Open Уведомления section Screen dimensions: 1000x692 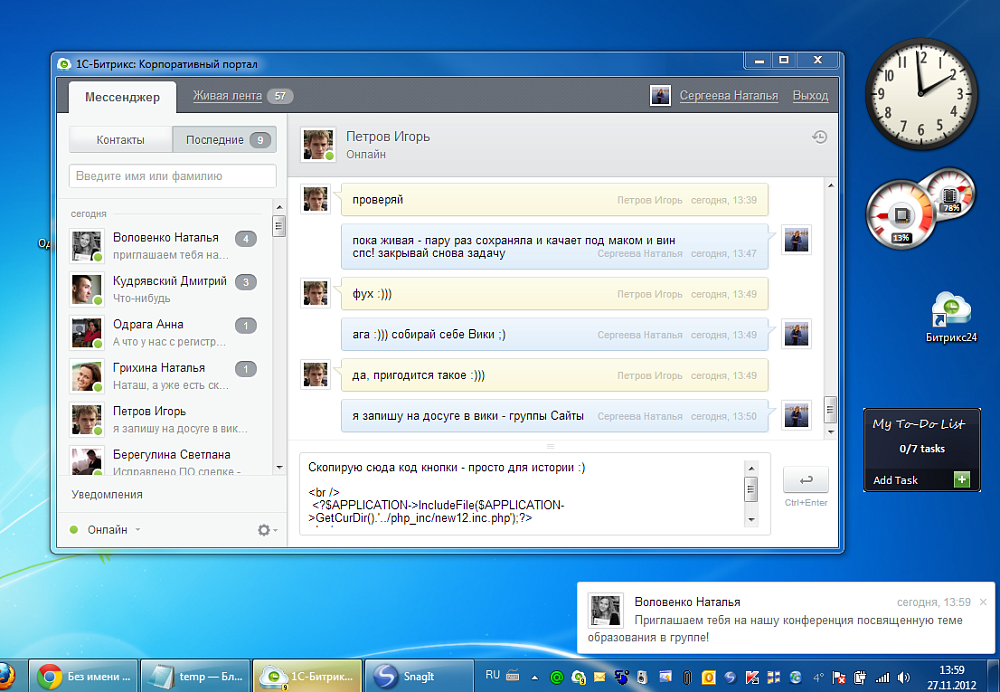107,494
